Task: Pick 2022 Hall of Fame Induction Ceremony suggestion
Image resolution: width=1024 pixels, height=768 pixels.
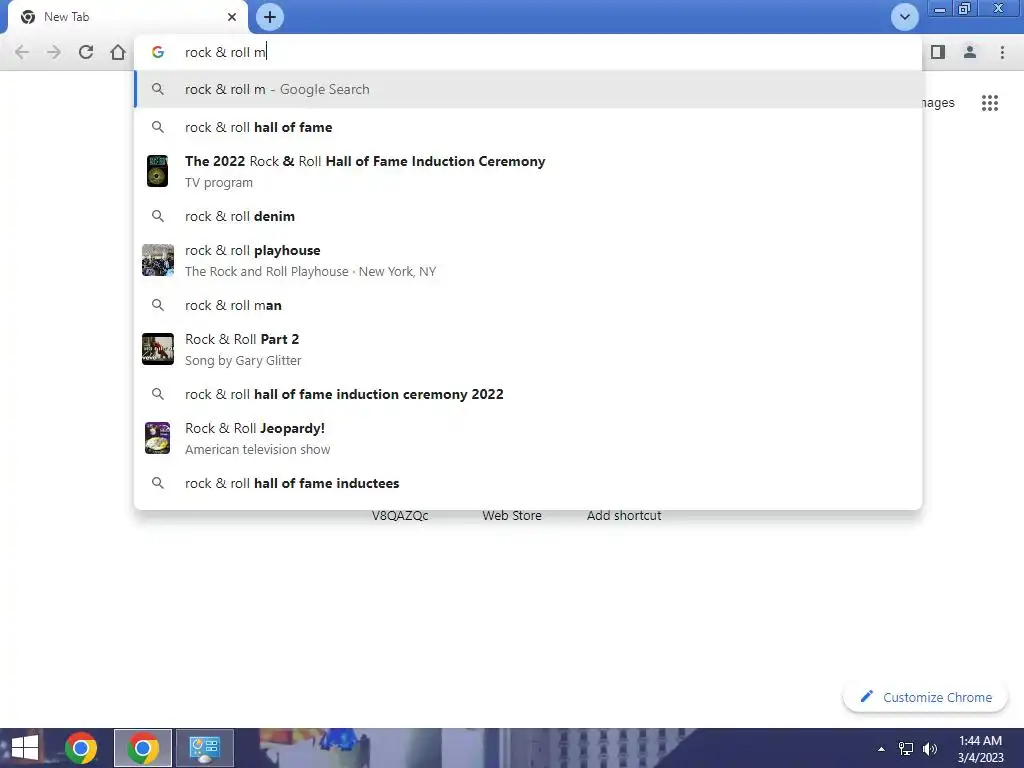Action: pos(528,171)
